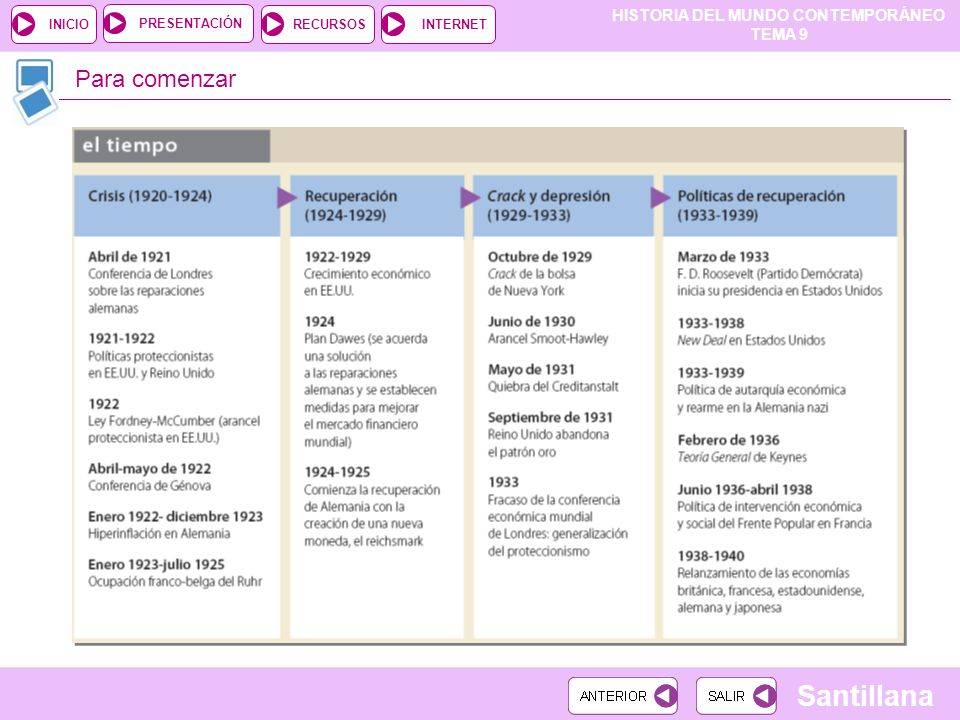Click 'Ocupación franco-belga del Ruhr' text
The width and height of the screenshot is (960, 720).
tap(175, 582)
